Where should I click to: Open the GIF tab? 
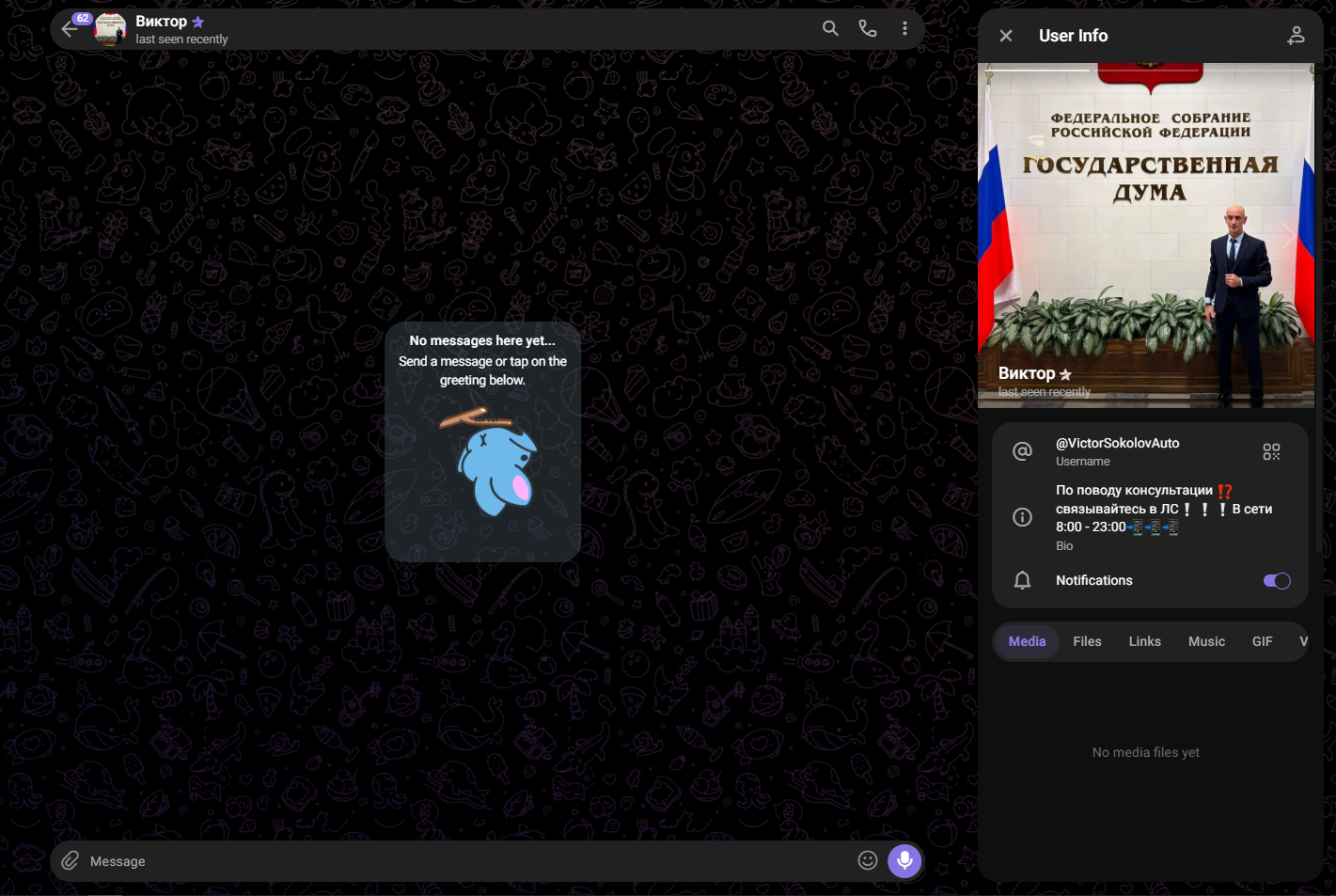coord(1262,641)
